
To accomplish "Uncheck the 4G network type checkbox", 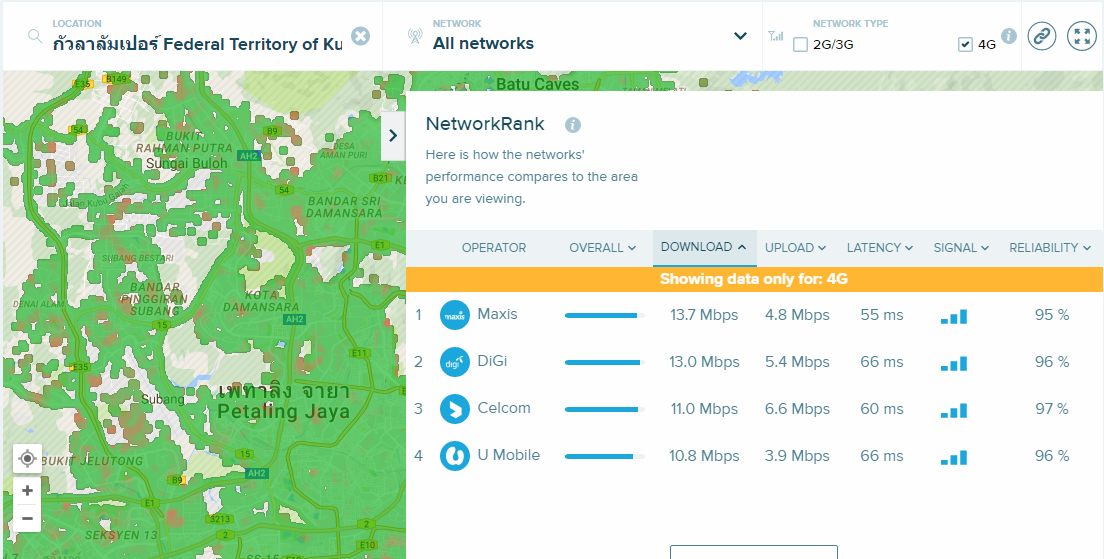I will [x=965, y=44].
